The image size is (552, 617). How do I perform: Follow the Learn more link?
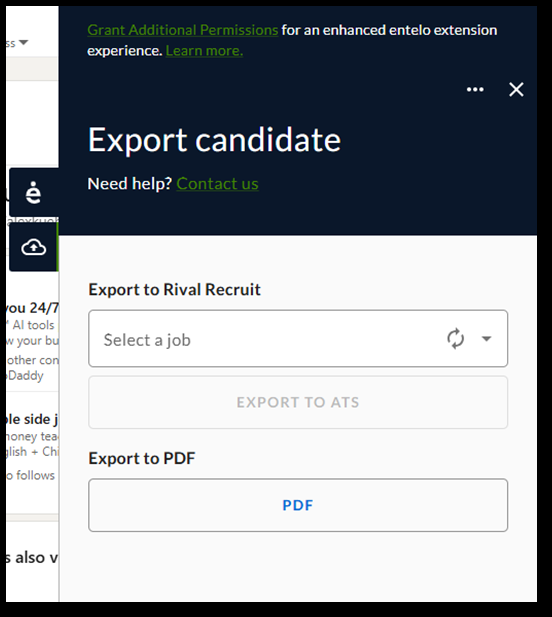204,51
